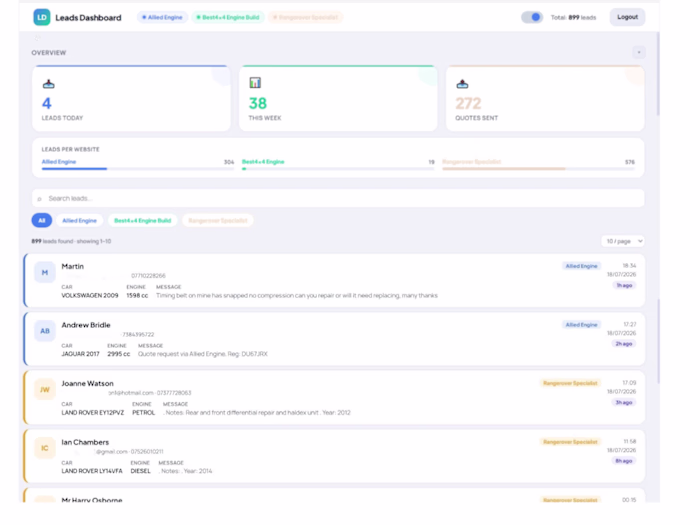Select the Allied Engine filter pill
700x525 pixels.
(79, 221)
